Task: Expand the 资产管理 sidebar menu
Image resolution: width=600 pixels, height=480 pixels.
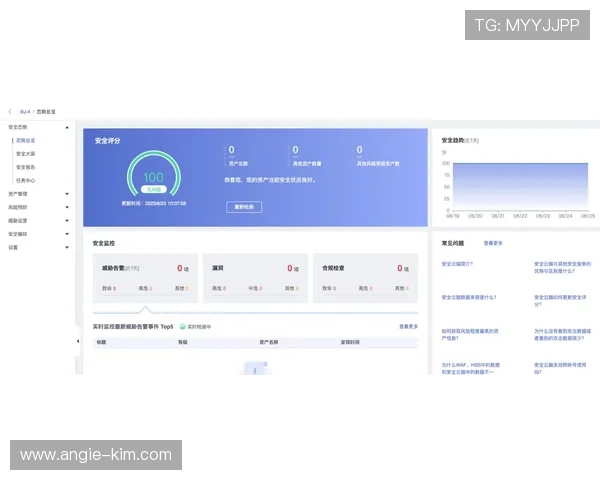Action: click(x=67, y=193)
